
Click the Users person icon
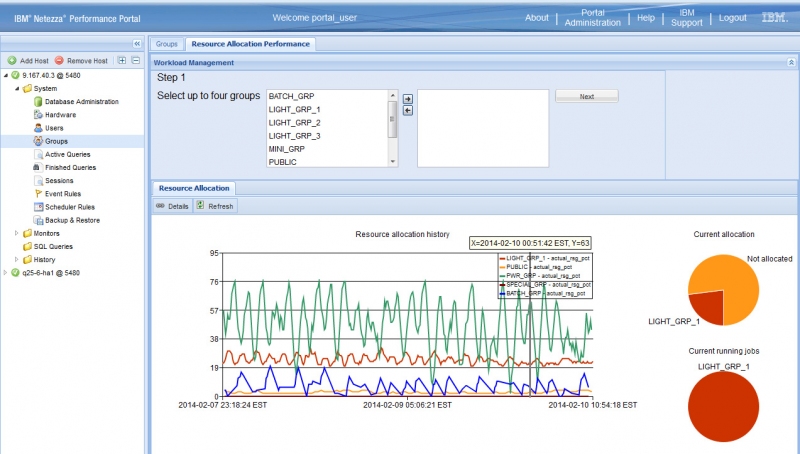pyautogui.click(x=38, y=128)
